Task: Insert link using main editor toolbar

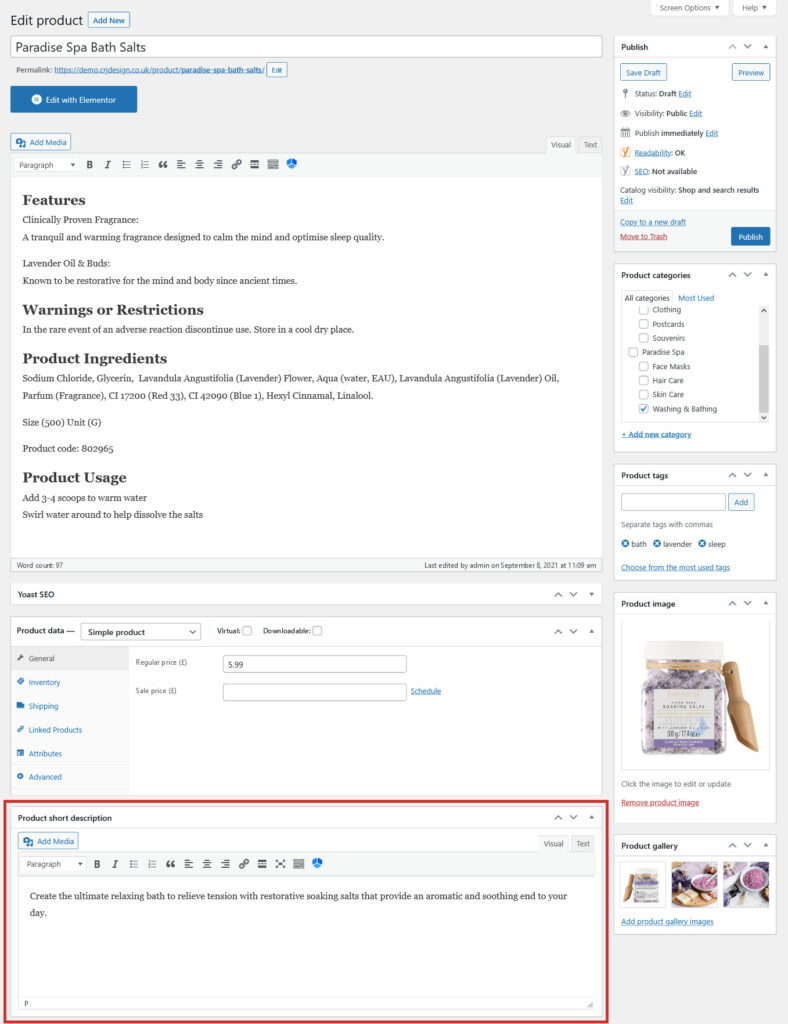Action: [x=236, y=165]
